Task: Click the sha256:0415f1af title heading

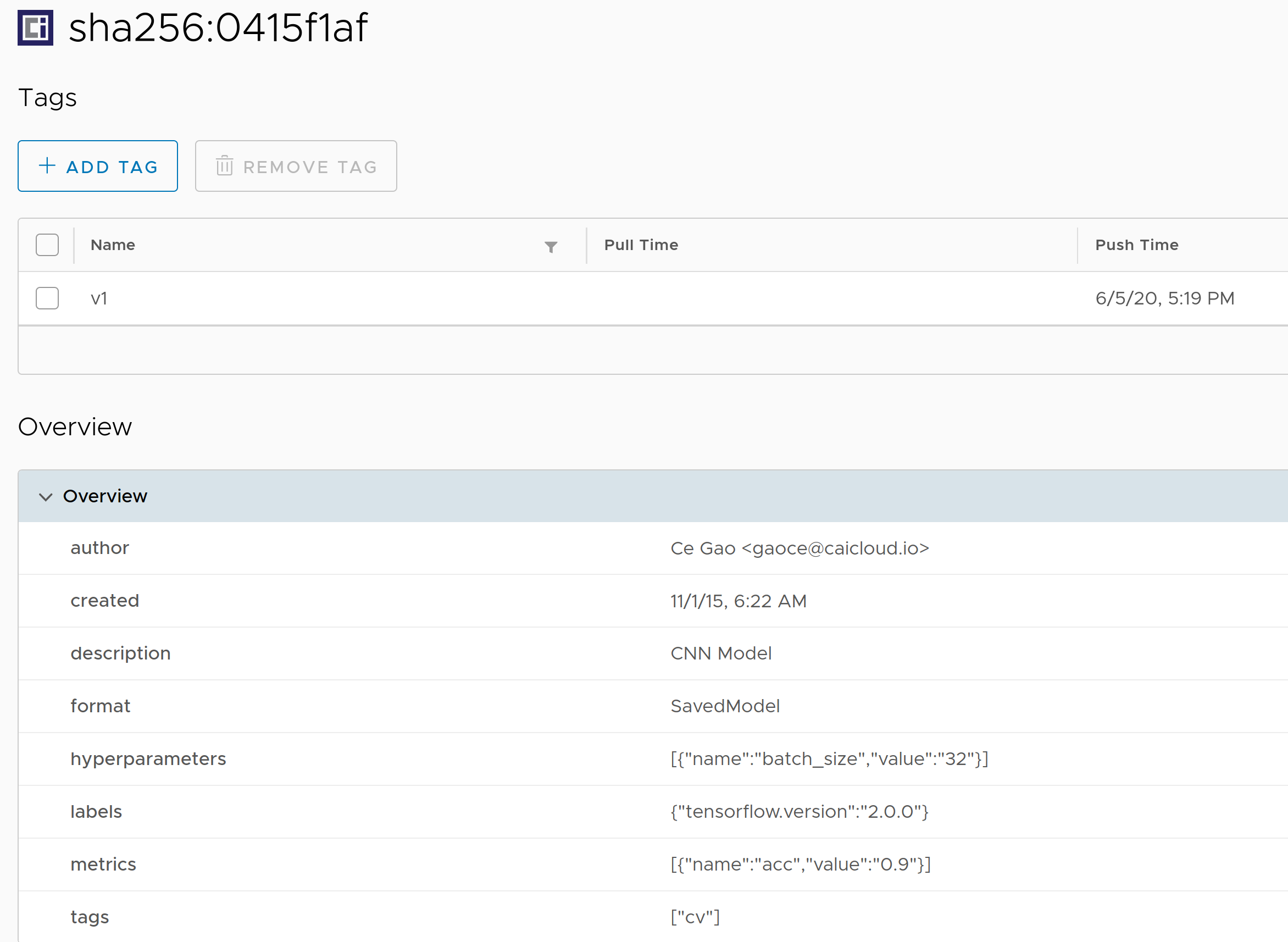Action: pos(218,27)
